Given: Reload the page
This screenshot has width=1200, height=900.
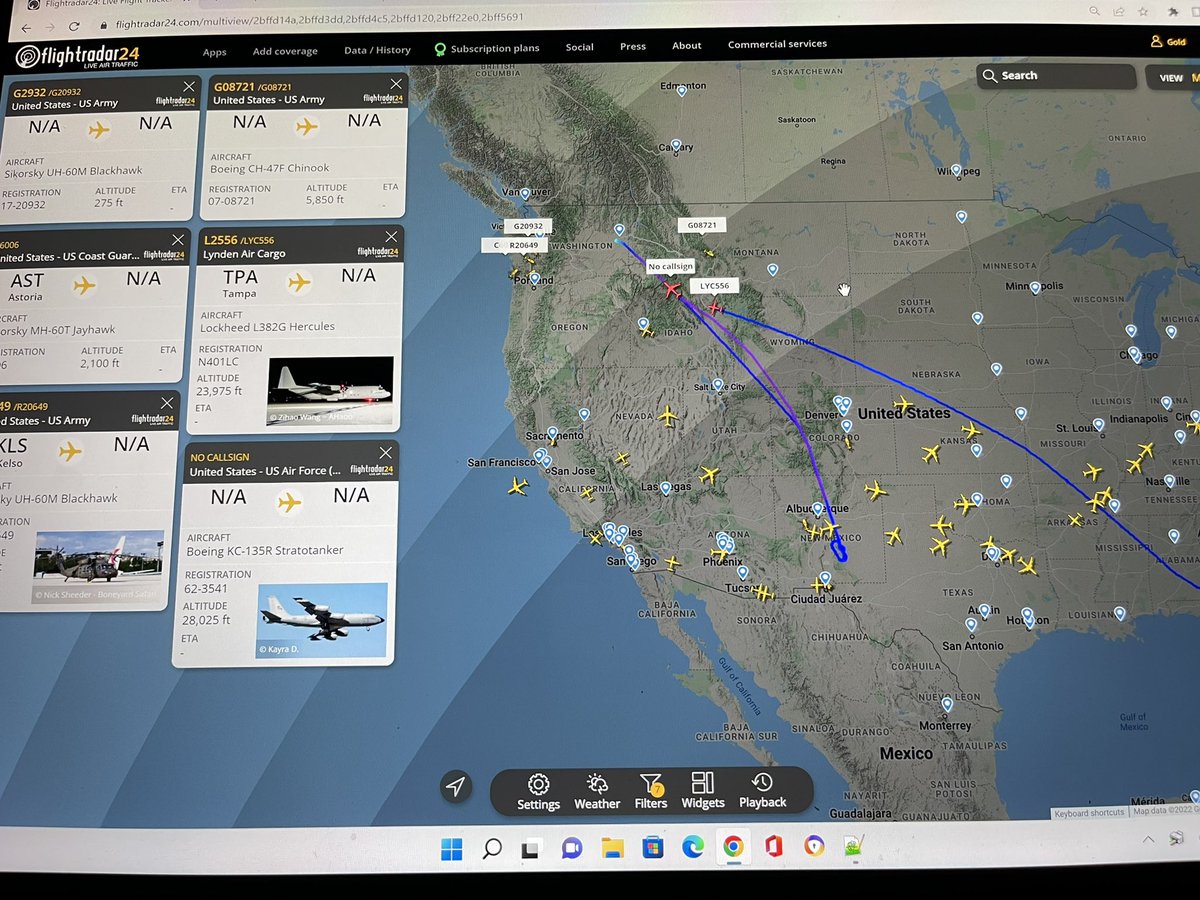Looking at the screenshot, I should (75, 26).
